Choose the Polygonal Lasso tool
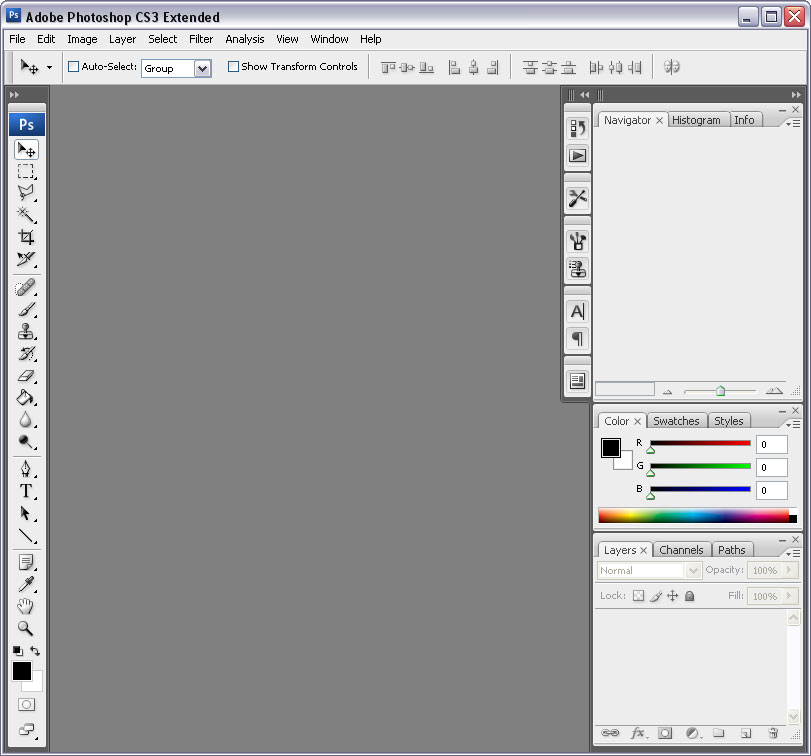The width and height of the screenshot is (811, 756). pos(26,193)
